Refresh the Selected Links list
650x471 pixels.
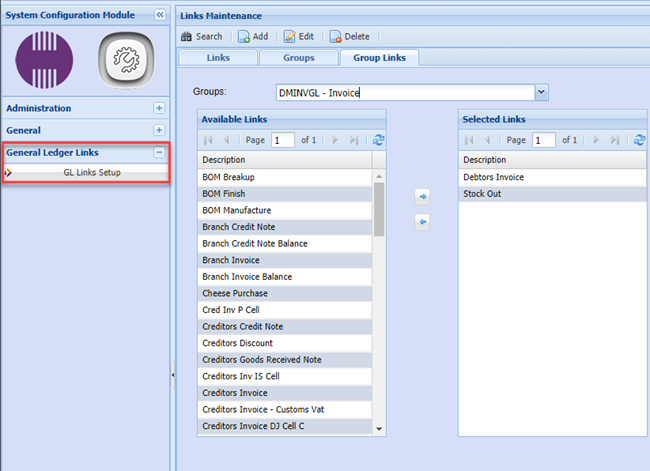(639, 141)
